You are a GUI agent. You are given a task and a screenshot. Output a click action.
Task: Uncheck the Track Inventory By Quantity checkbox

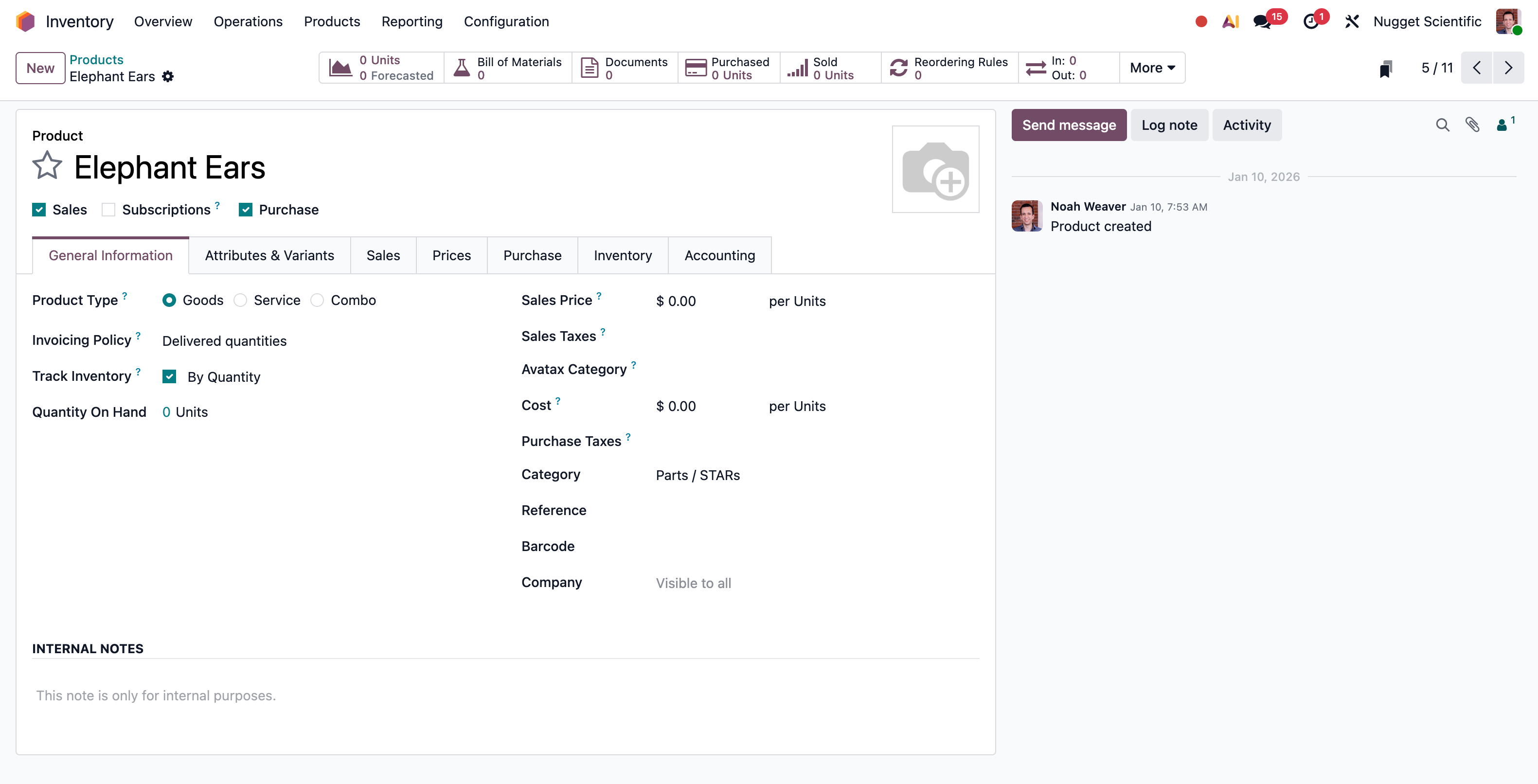point(170,376)
